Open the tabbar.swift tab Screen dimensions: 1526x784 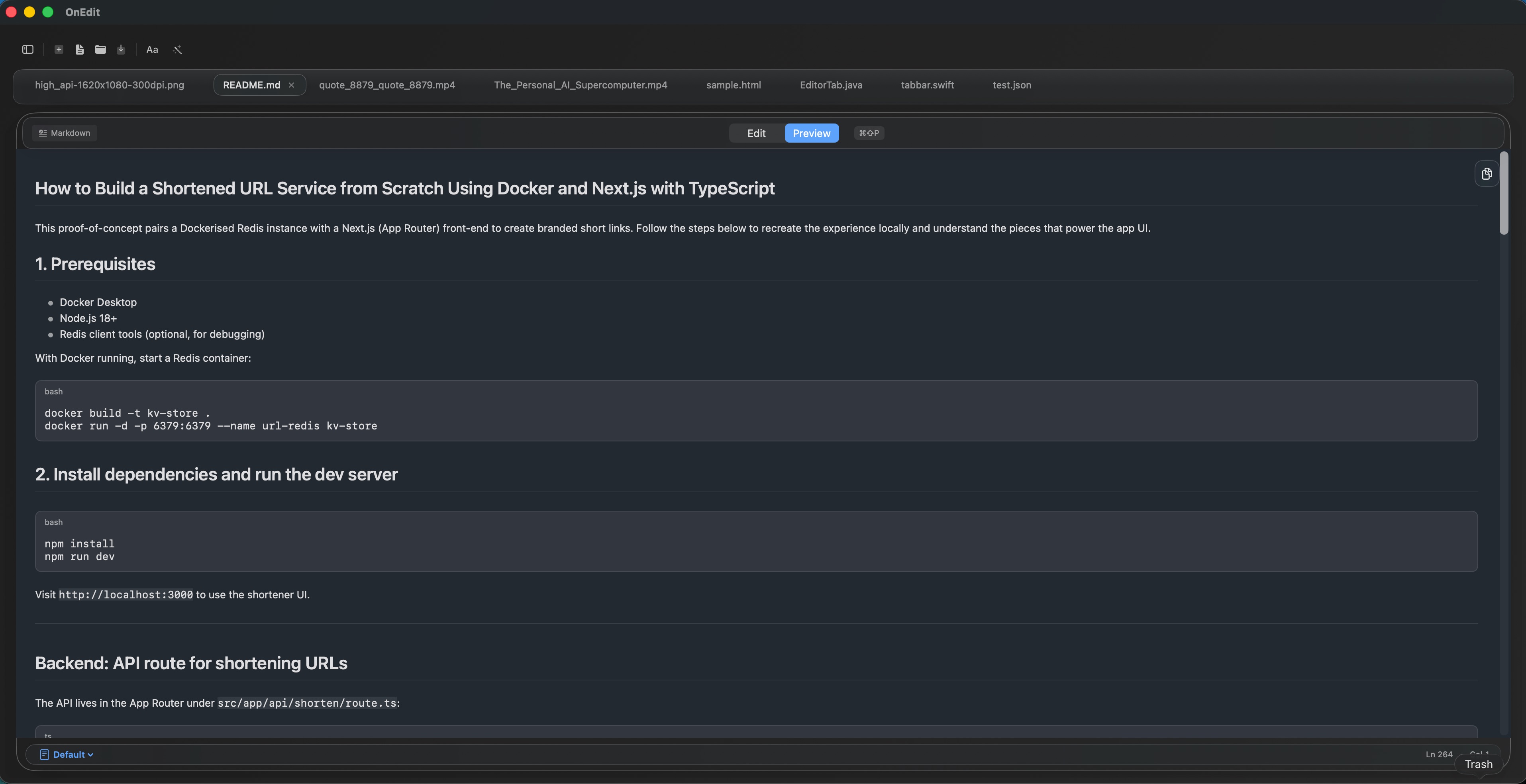(928, 85)
